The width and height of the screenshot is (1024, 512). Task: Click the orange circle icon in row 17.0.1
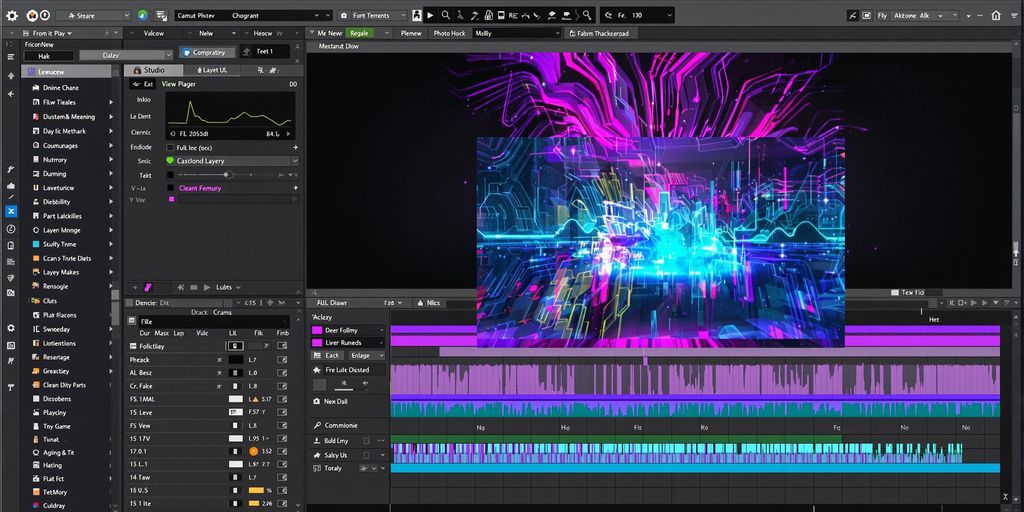click(254, 451)
